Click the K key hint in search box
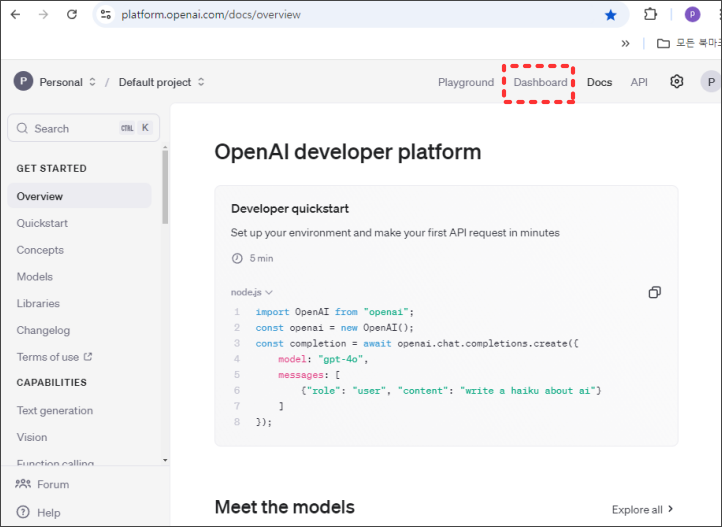 [145, 128]
